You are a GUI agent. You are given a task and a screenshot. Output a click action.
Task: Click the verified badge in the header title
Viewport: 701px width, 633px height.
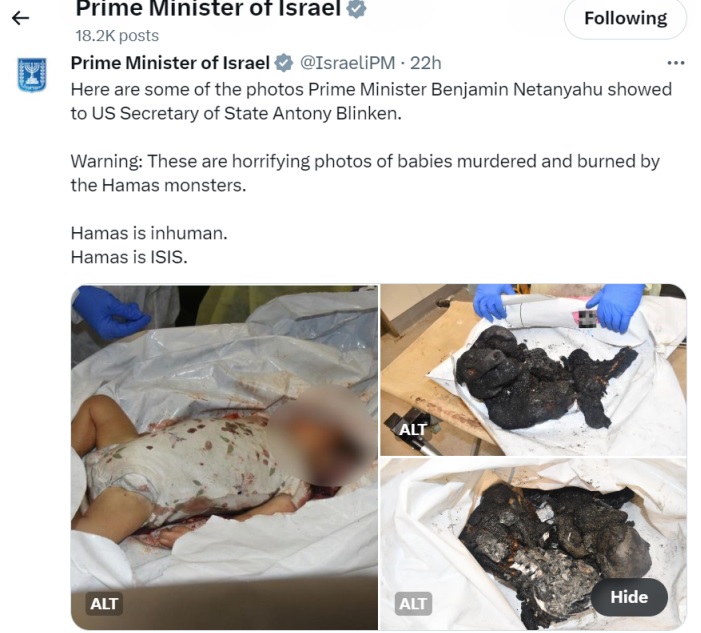click(x=356, y=8)
